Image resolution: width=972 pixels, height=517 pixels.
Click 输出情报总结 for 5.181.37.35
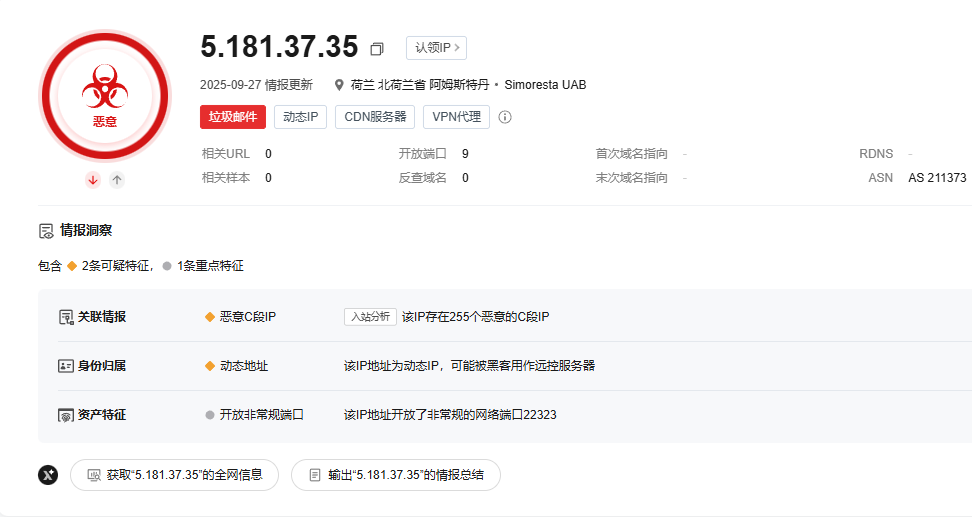point(395,475)
